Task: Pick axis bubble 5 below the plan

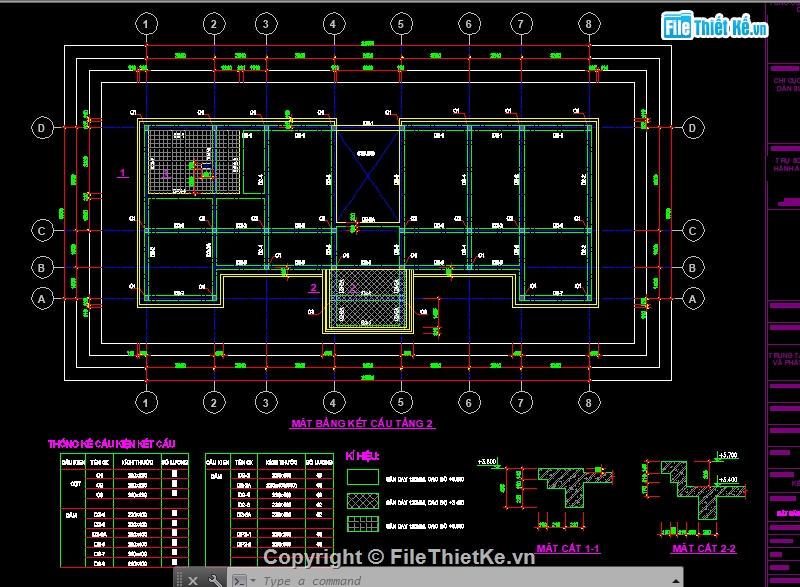Action: click(401, 403)
